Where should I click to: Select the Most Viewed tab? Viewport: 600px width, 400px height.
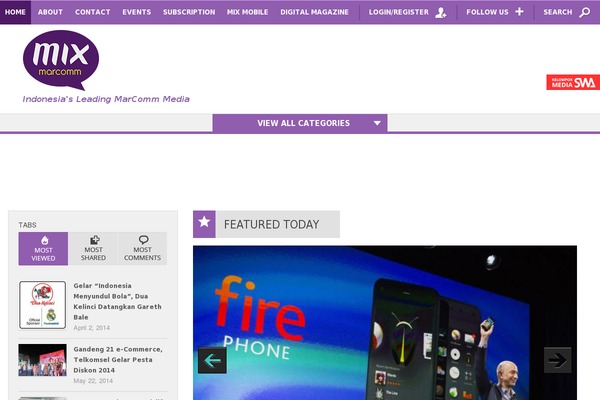[43, 248]
